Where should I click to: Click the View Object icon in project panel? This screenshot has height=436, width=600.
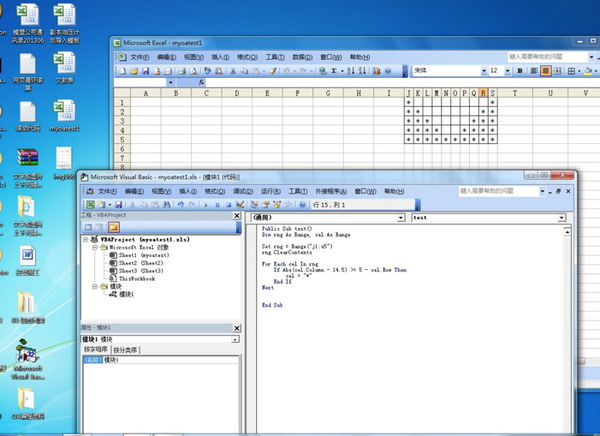click(x=99, y=227)
